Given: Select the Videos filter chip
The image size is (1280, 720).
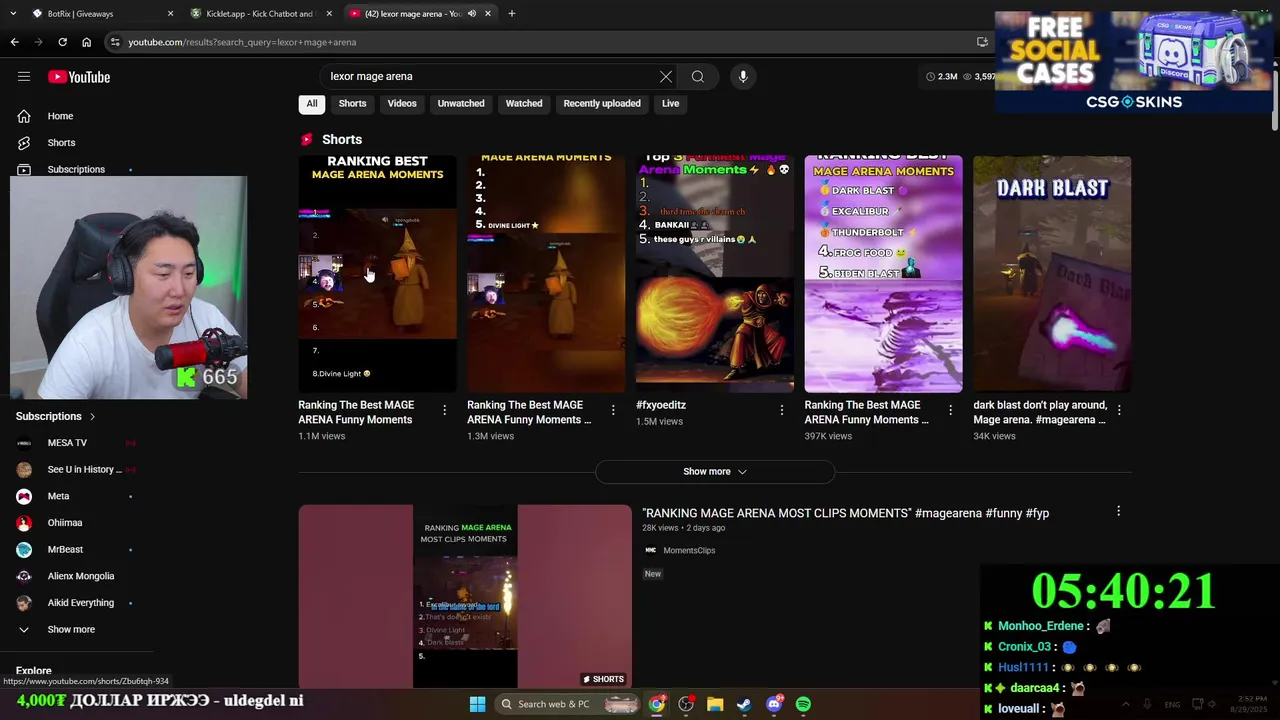Looking at the screenshot, I should point(402,104).
